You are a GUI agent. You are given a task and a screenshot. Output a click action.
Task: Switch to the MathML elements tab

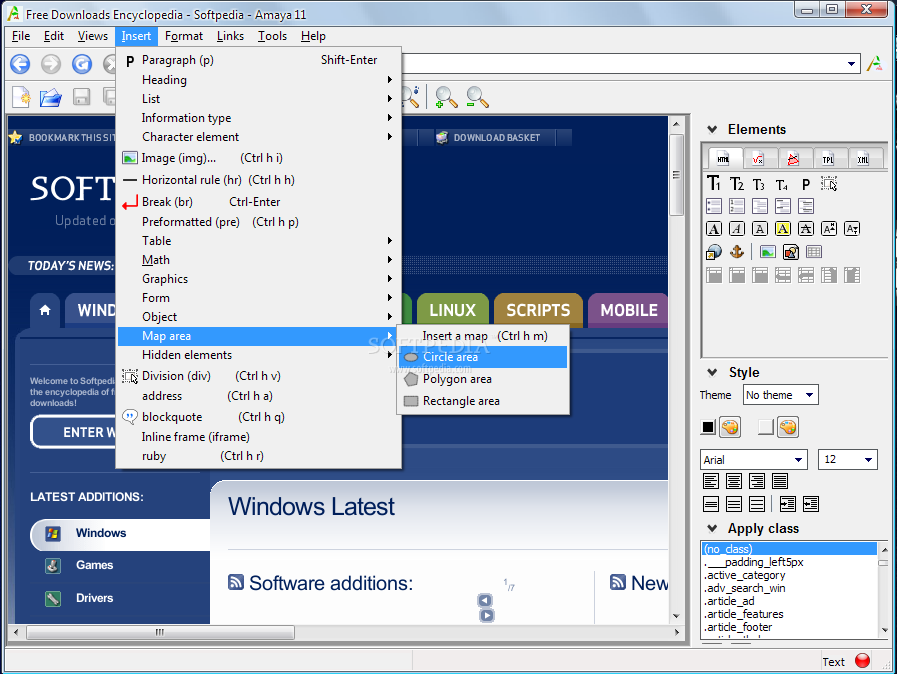click(x=758, y=159)
